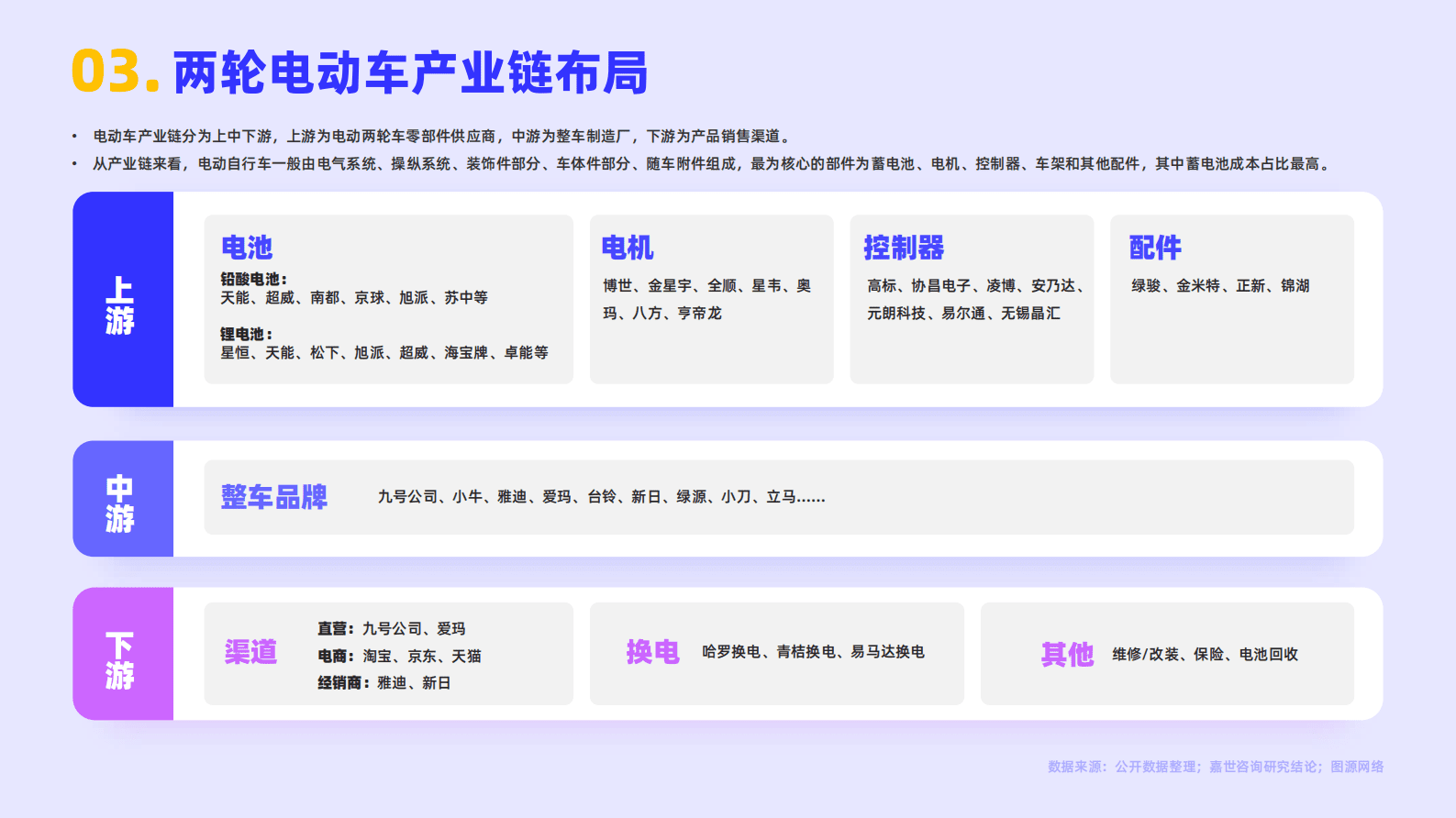The width and height of the screenshot is (1456, 818).
Task: Click the line 经销商：雅迪、新日
Action: pyautogui.click(x=384, y=683)
